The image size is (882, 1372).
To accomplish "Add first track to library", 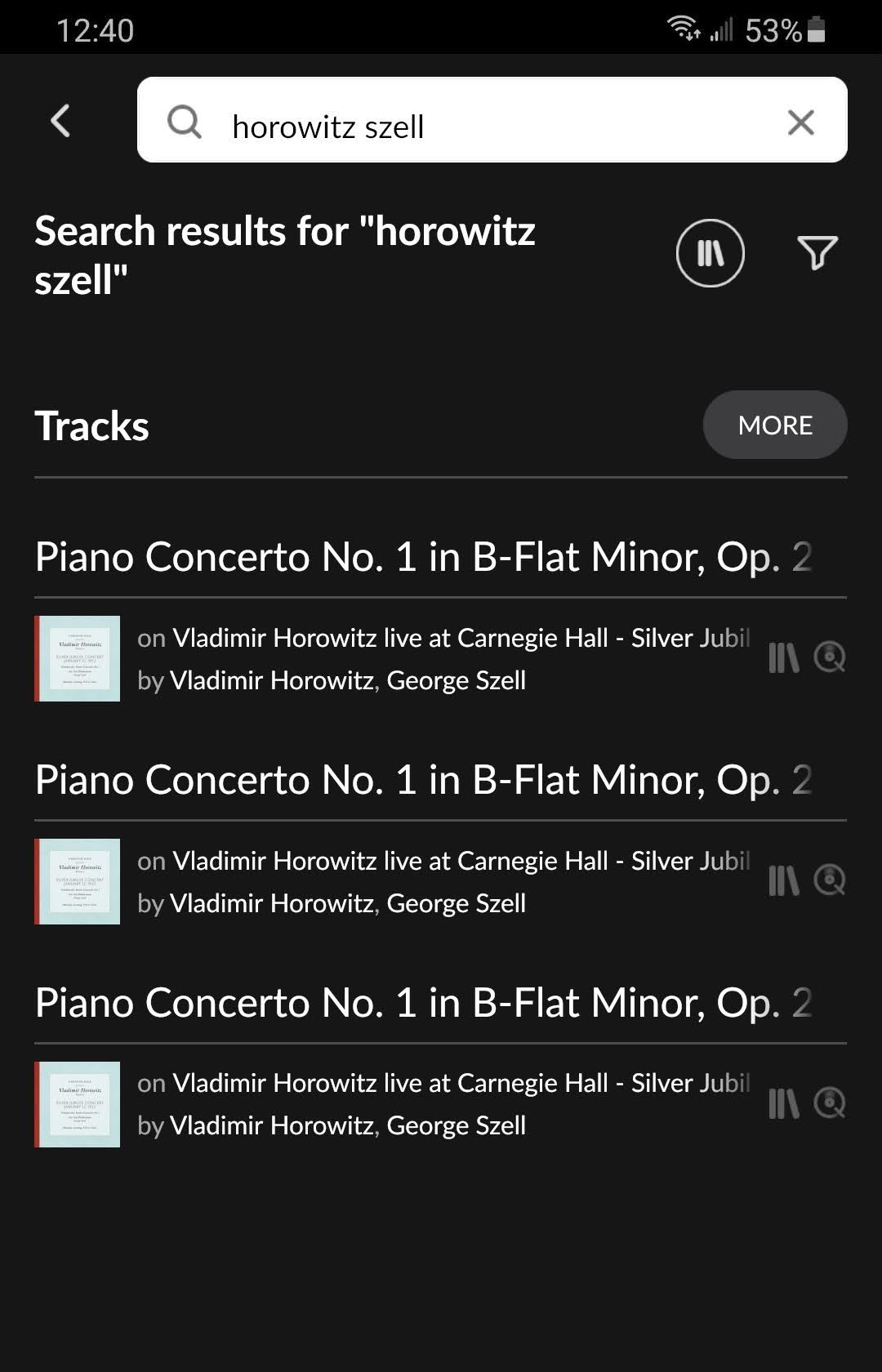I will (x=783, y=657).
